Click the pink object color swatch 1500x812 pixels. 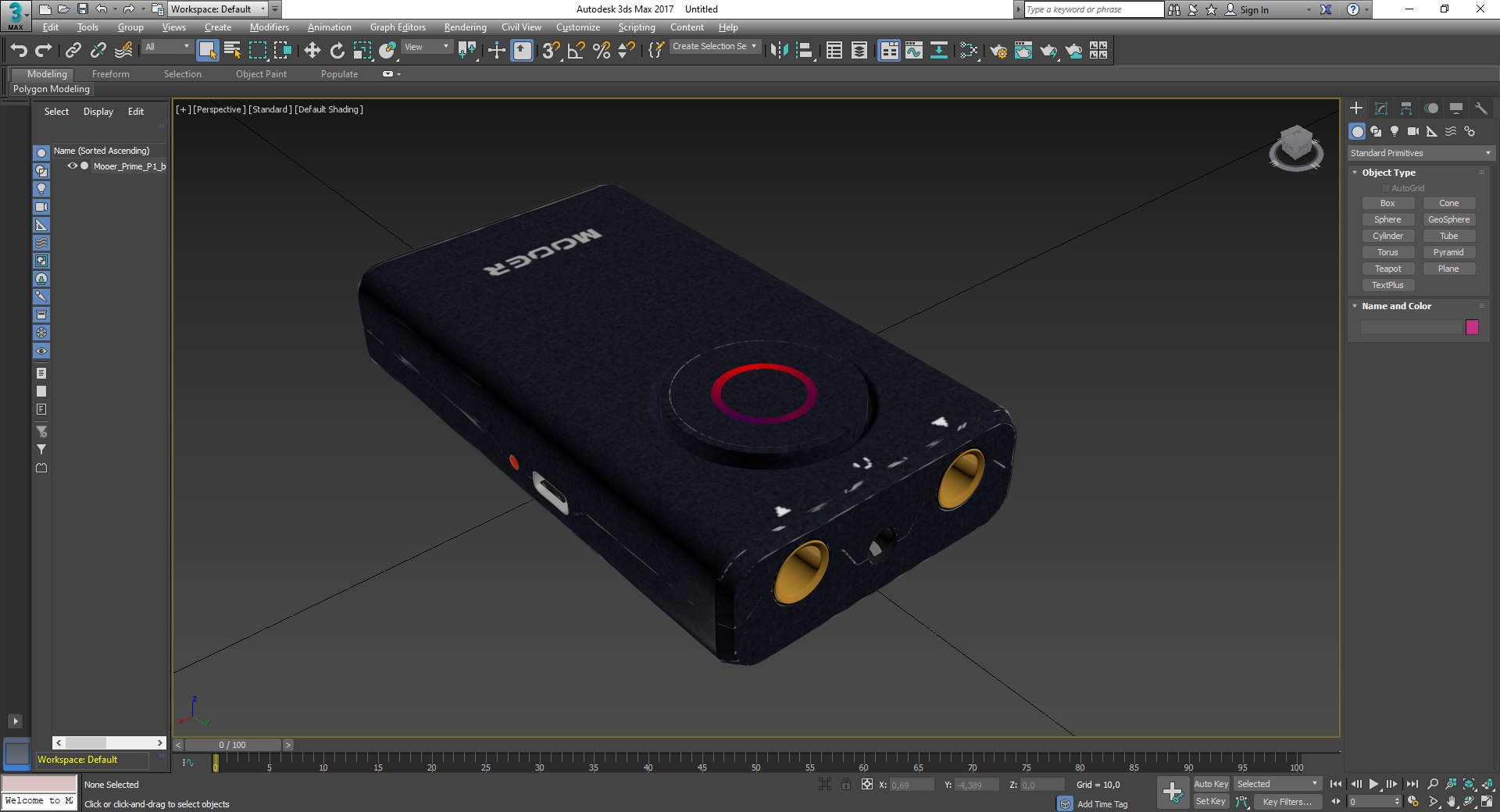1472,327
